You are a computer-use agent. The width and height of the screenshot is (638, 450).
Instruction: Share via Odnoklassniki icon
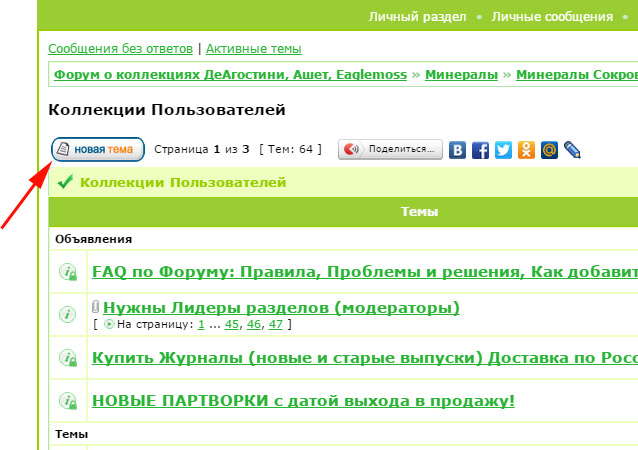(526, 150)
